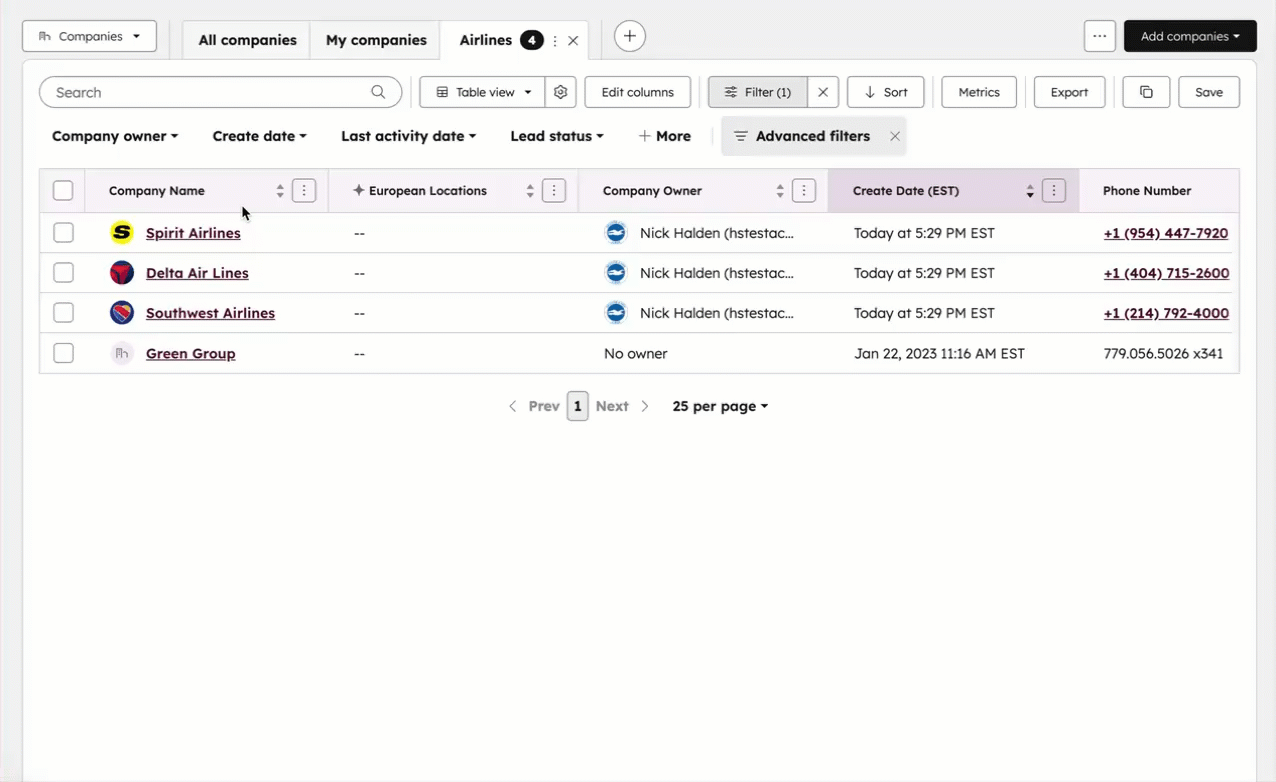The width and height of the screenshot is (1276, 782).
Task: Expand the Lead status filter
Action: point(556,136)
